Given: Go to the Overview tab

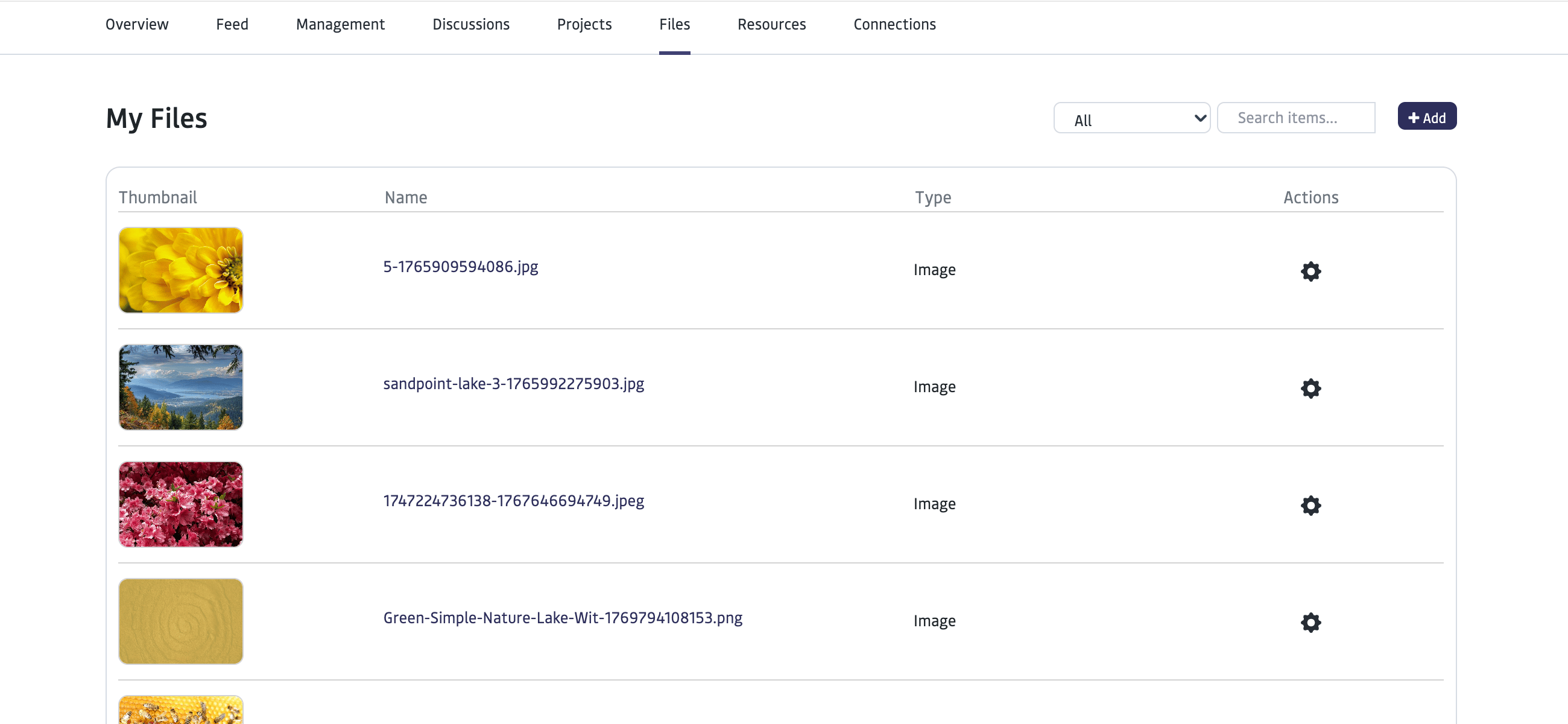Looking at the screenshot, I should pos(137,24).
